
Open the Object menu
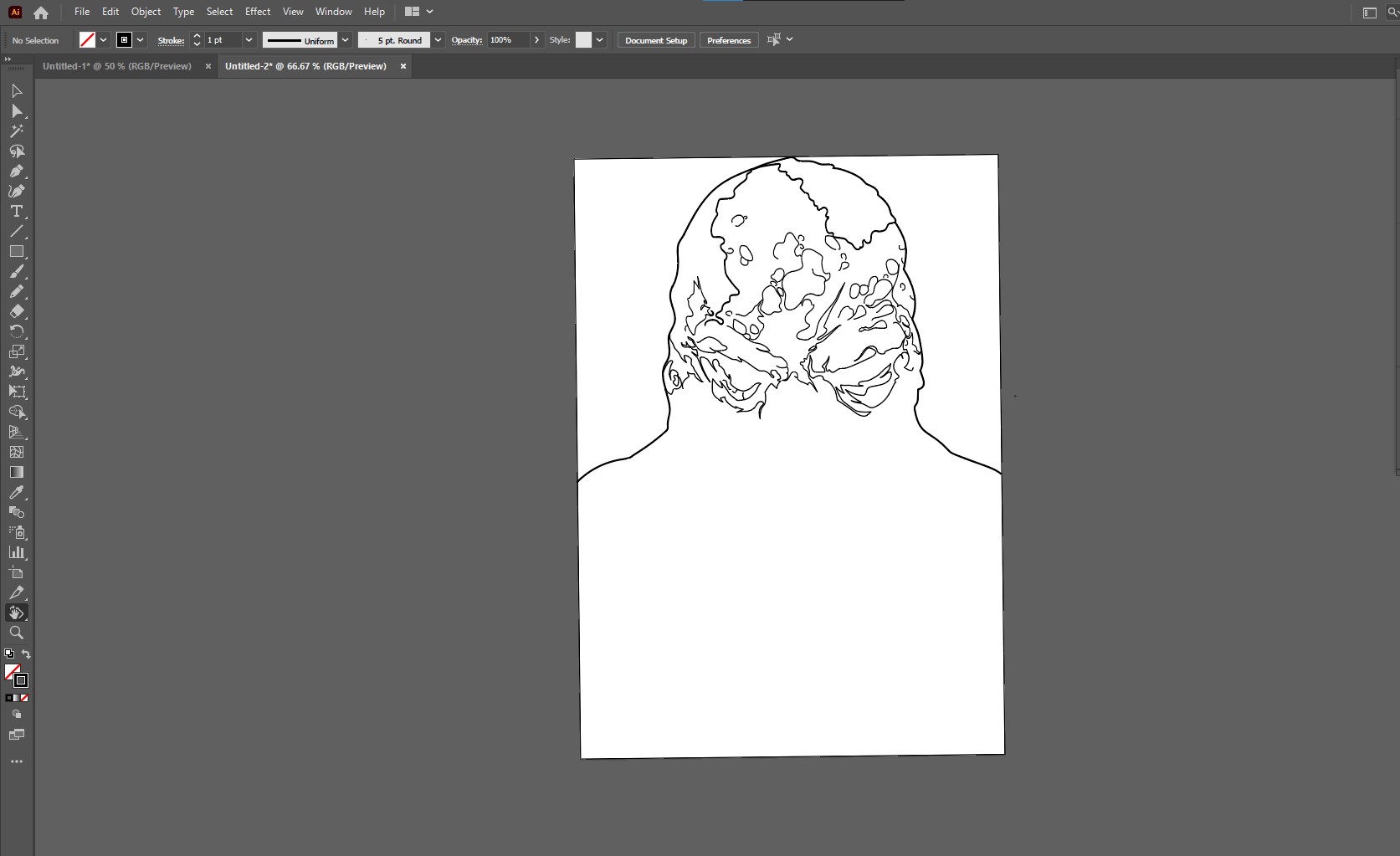pos(146,12)
